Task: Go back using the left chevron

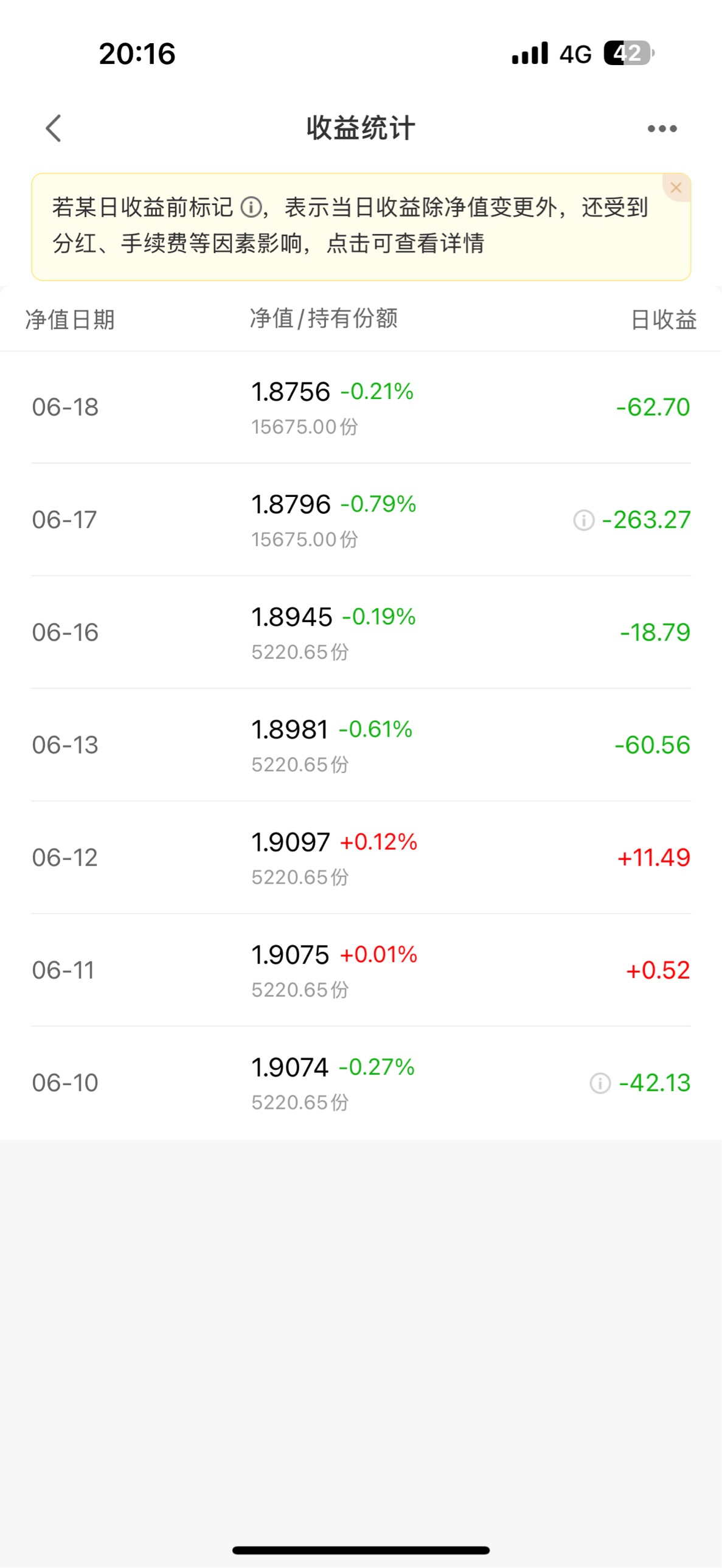Action: [x=54, y=128]
